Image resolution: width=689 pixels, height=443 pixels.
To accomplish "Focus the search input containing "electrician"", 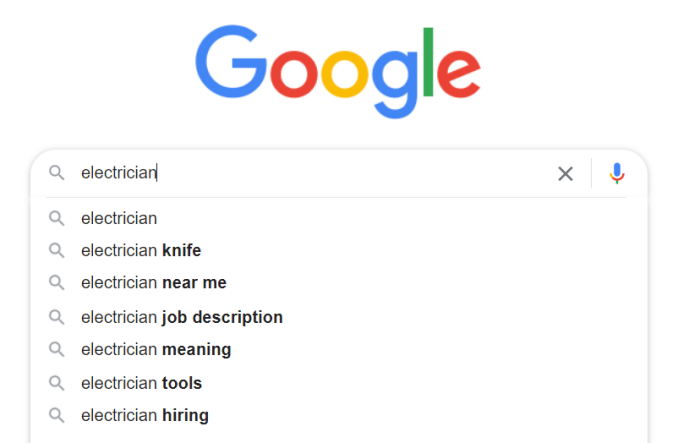I will click(314, 173).
